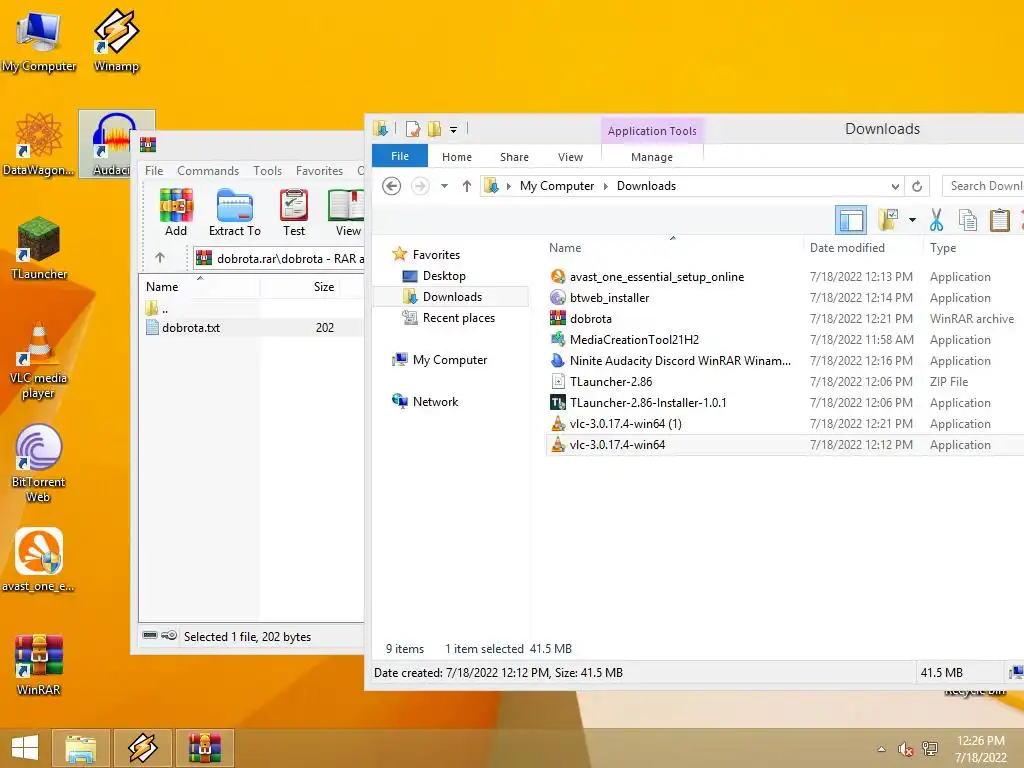
Task: Select avast_one_essential_setup_online file
Action: pos(656,277)
